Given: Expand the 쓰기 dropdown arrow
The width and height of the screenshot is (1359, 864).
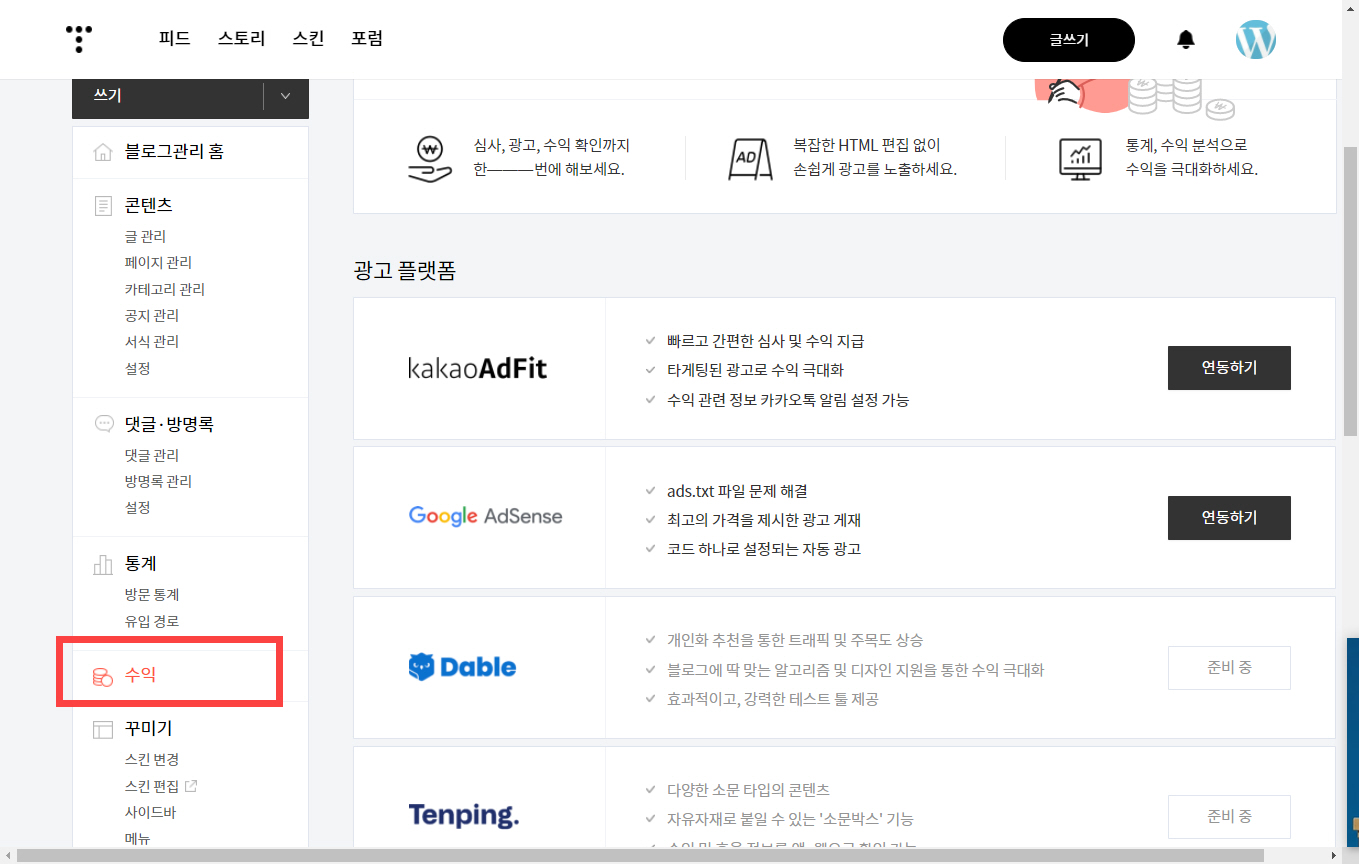Looking at the screenshot, I should [x=286, y=96].
